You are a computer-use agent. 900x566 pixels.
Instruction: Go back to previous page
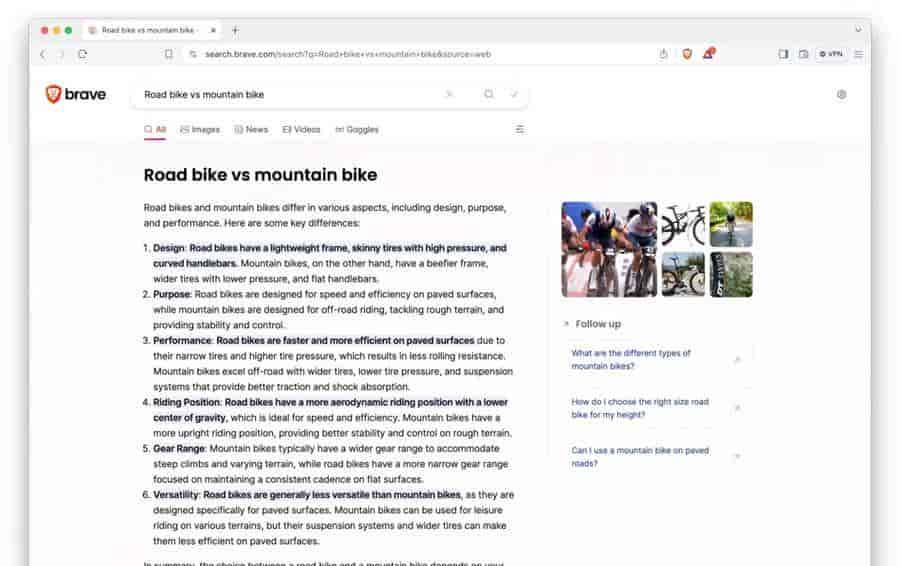42,54
